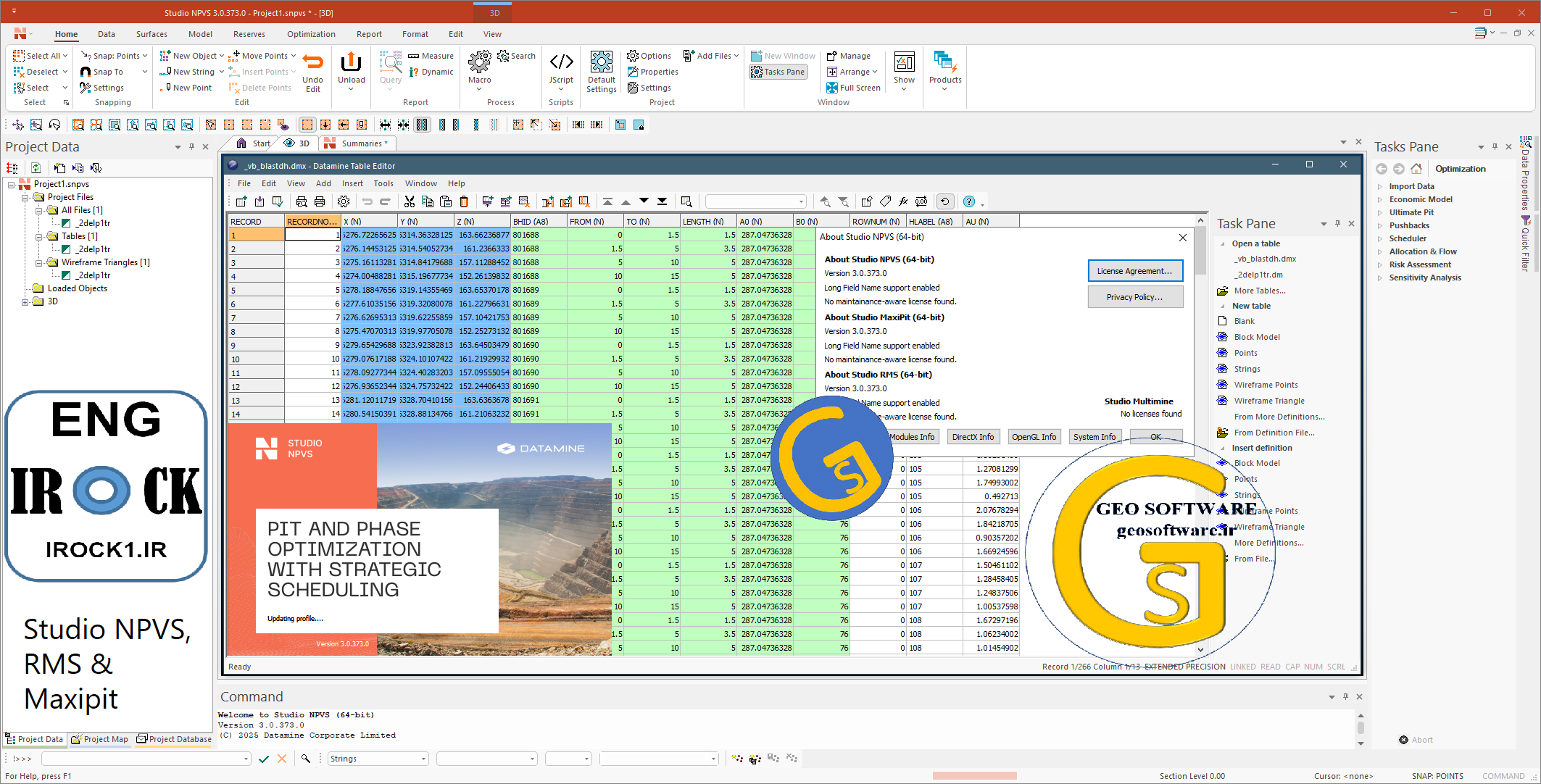Click Economic Model in Tasks Pane
Viewport: 1541px width, 784px height.
point(1421,199)
